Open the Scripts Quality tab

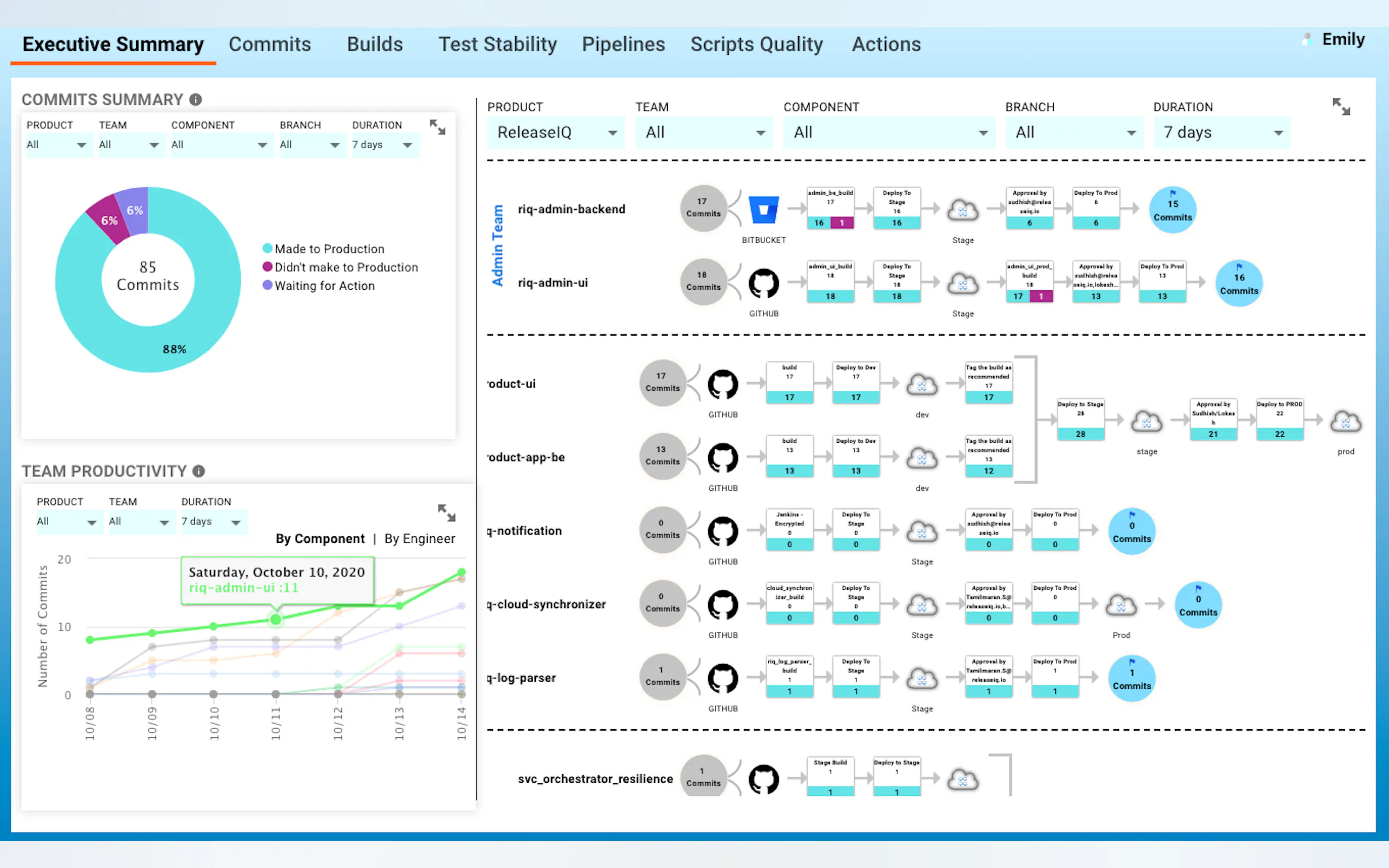756,44
